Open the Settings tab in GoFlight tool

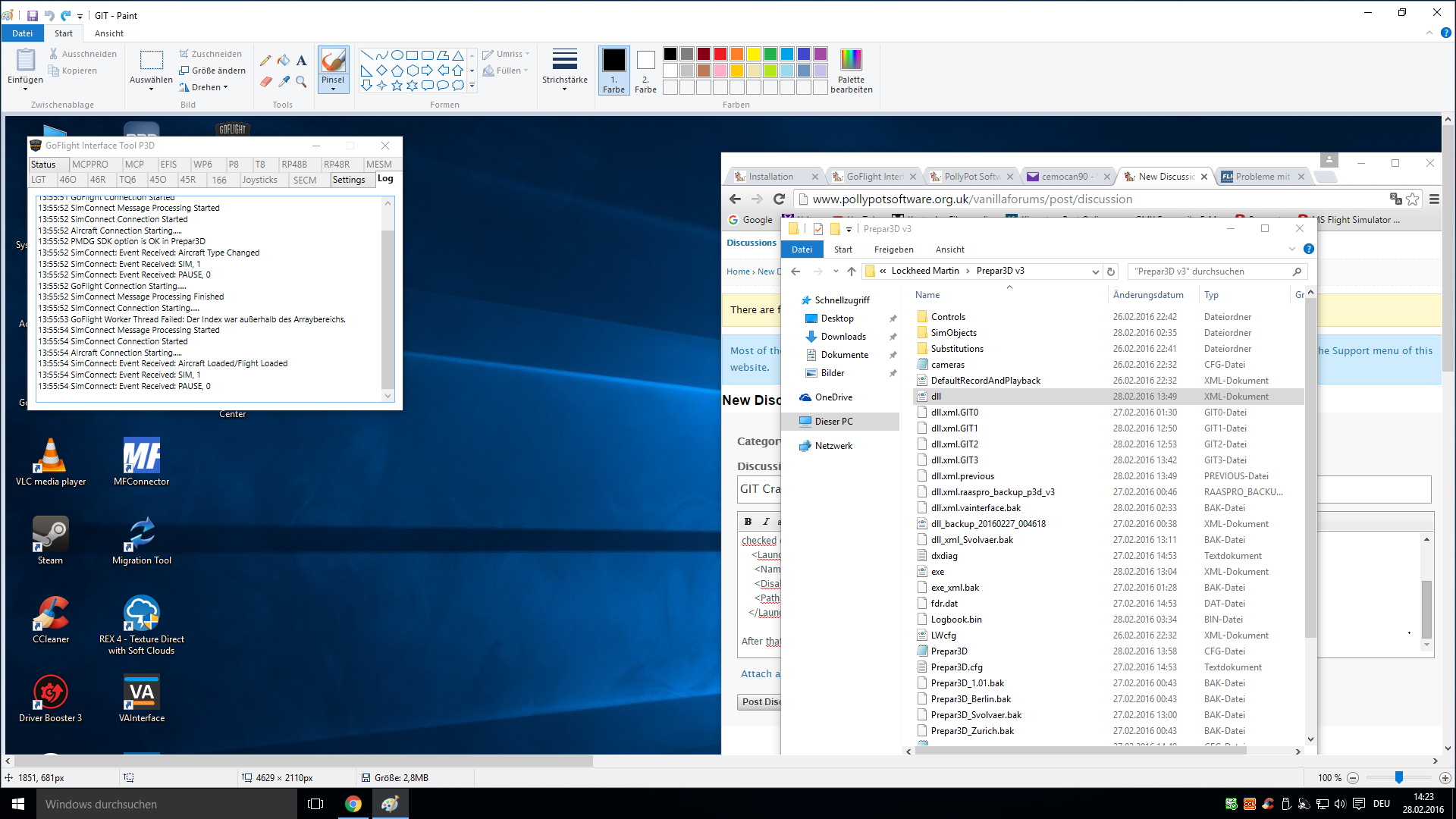coord(349,180)
